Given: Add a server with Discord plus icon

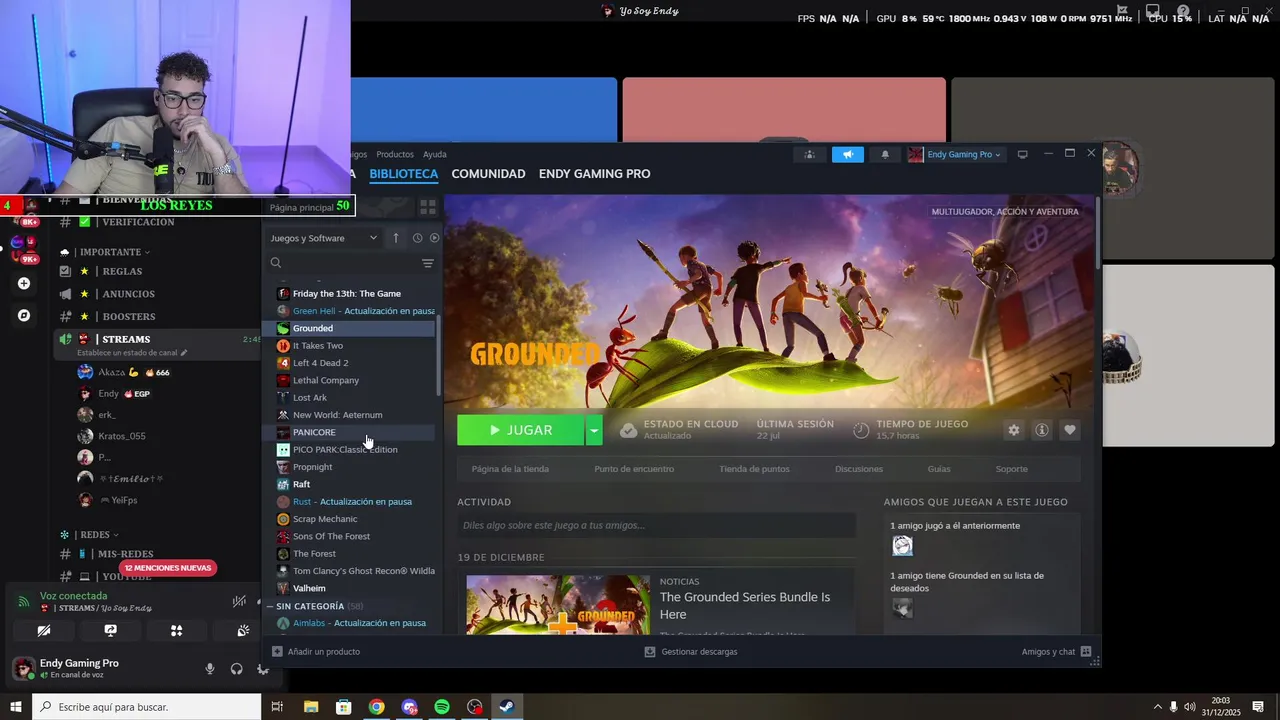Looking at the screenshot, I should point(24,283).
